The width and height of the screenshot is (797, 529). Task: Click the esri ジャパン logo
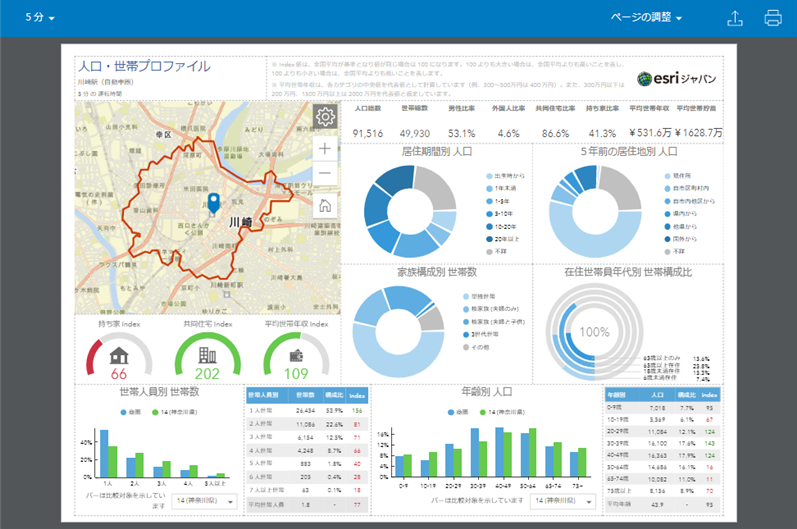pyautogui.click(x=675, y=79)
